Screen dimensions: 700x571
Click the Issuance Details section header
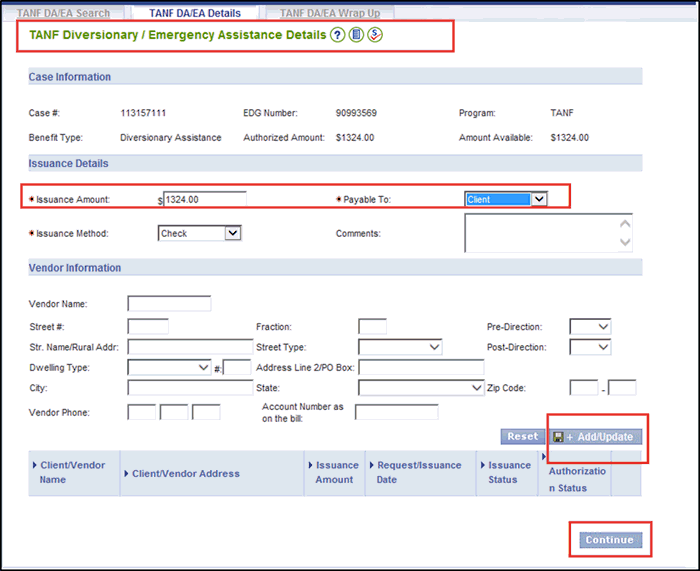coord(335,163)
